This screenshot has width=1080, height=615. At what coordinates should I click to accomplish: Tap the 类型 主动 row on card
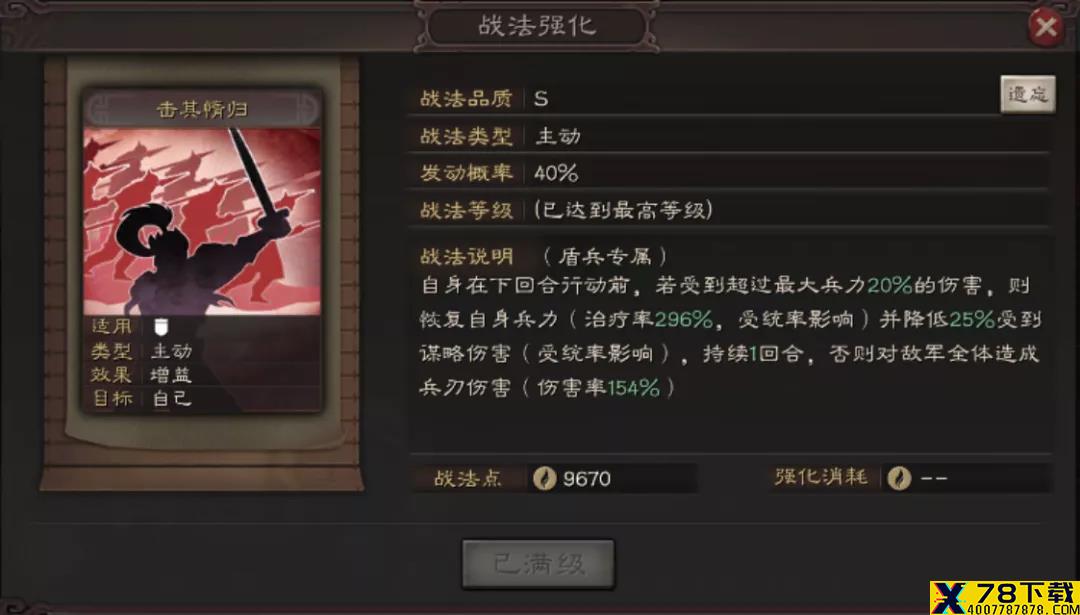pos(202,351)
